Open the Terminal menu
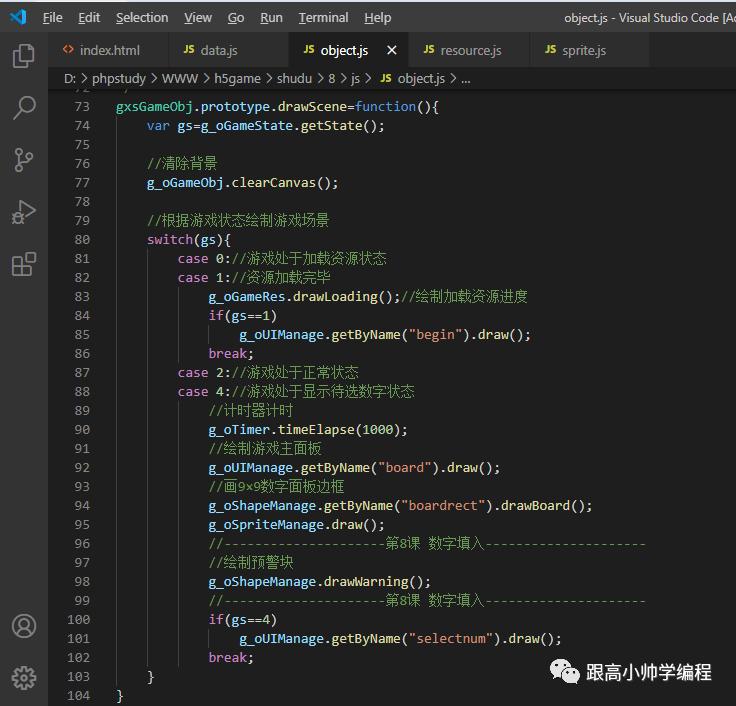This screenshot has height=706, width=736. click(x=323, y=18)
